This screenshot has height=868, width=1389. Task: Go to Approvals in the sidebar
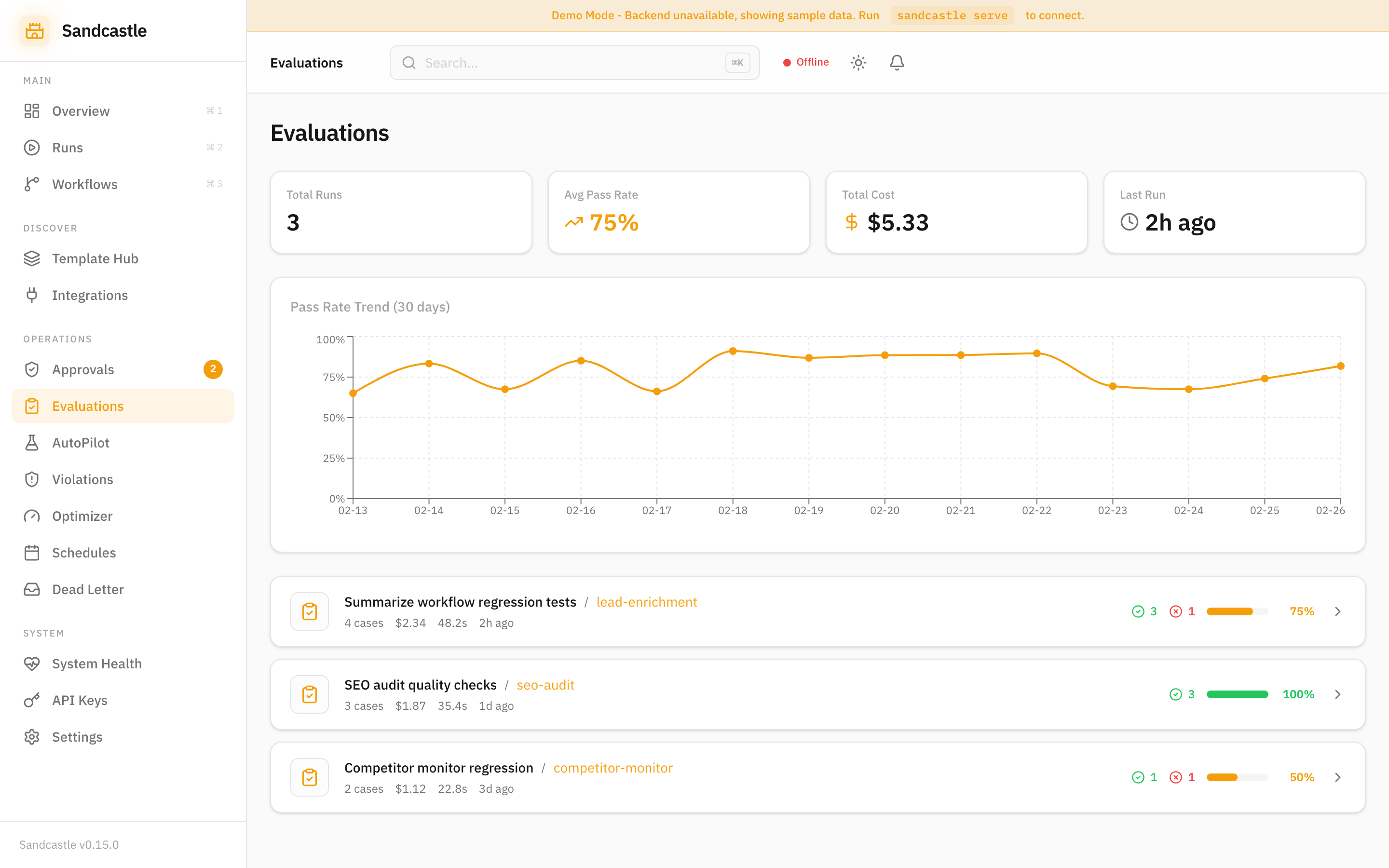point(83,369)
